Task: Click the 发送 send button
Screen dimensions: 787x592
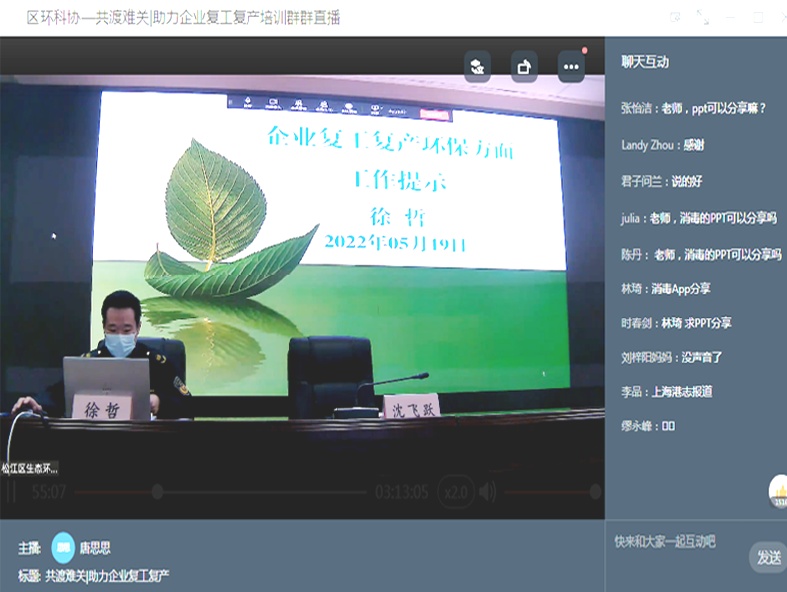Action: pyautogui.click(x=768, y=557)
